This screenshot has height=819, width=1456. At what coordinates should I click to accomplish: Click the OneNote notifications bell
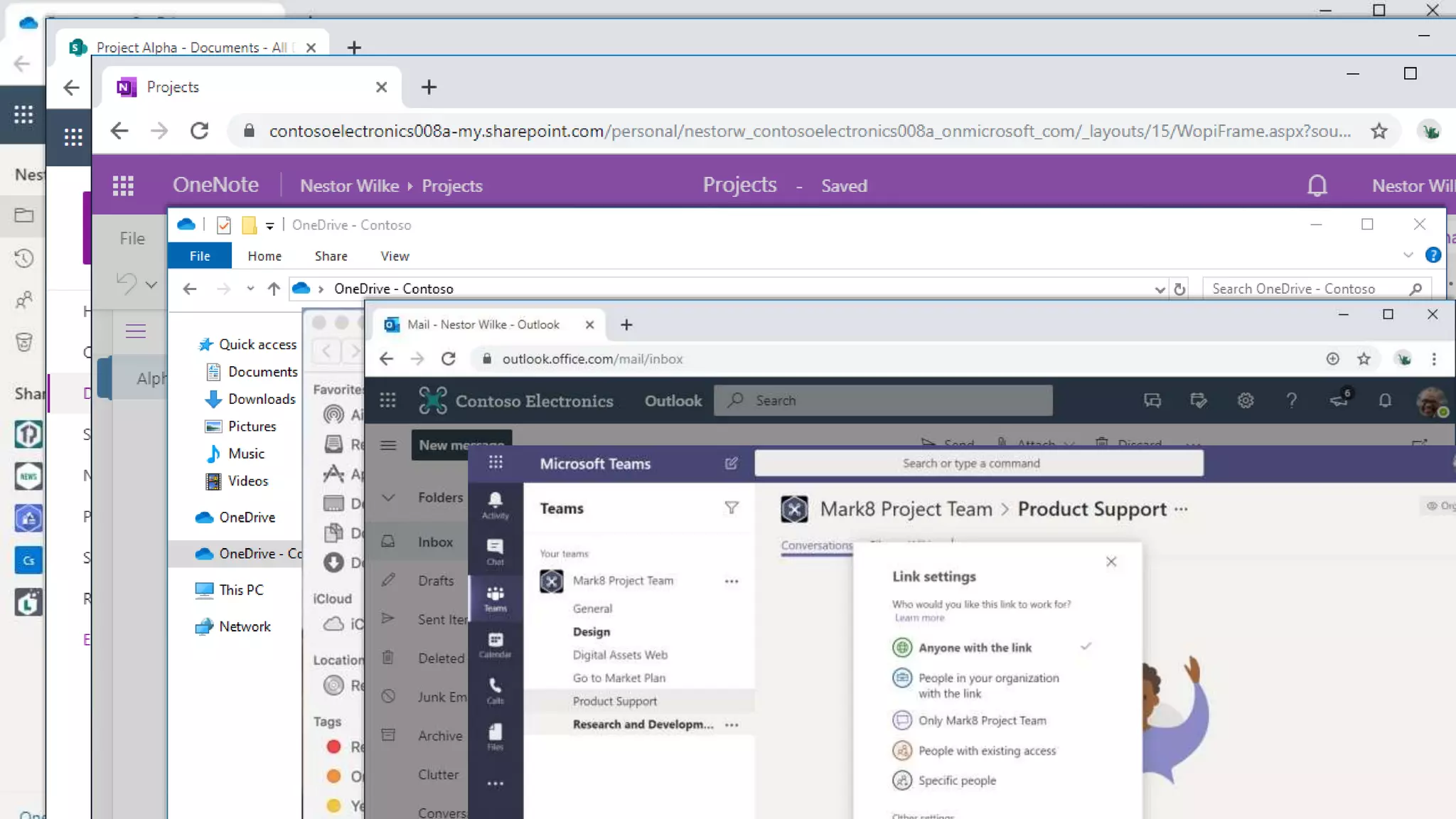[x=1317, y=186]
